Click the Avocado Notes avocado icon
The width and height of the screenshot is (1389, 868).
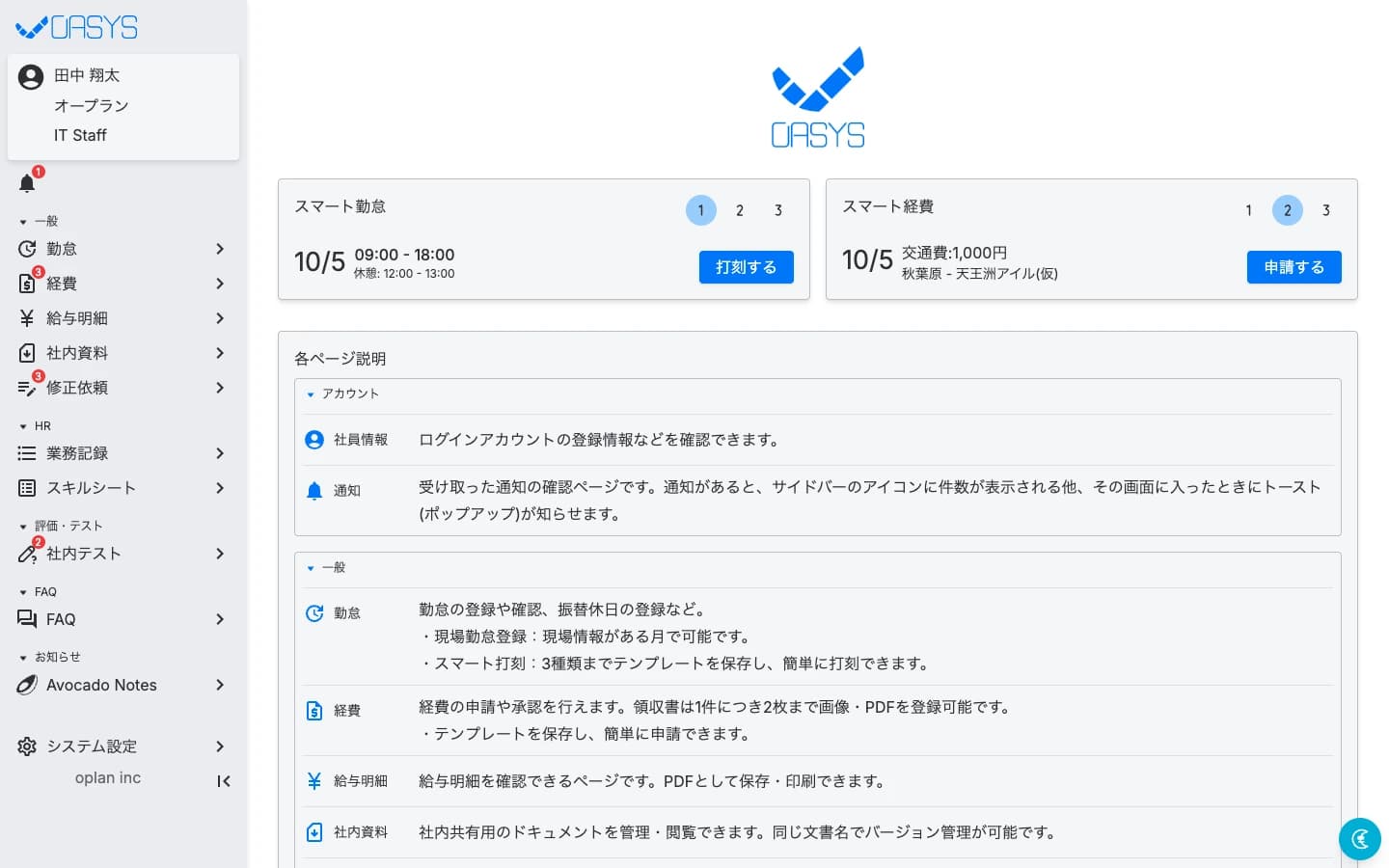click(x=27, y=685)
